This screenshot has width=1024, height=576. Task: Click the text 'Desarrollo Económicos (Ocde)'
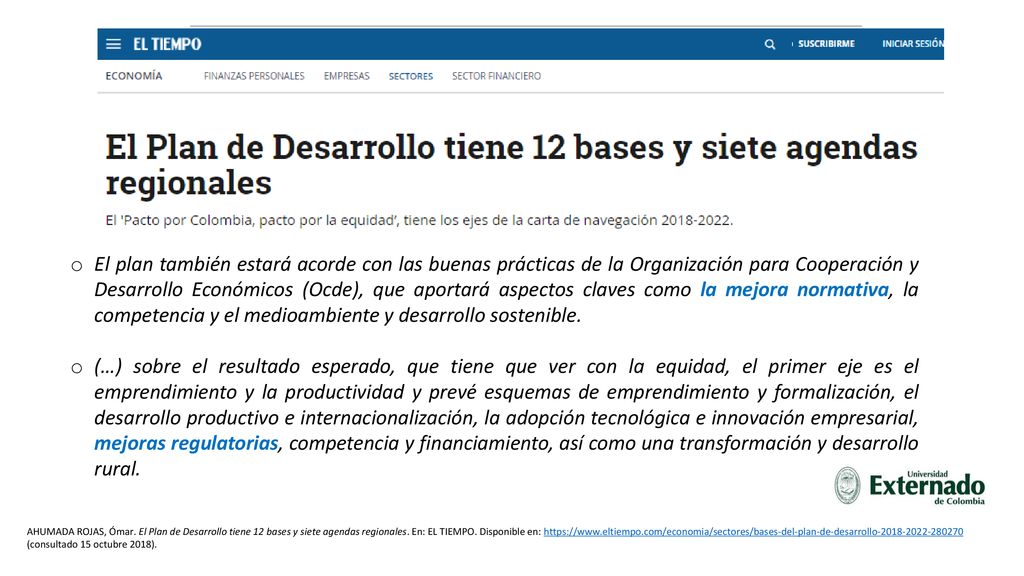click(x=229, y=289)
